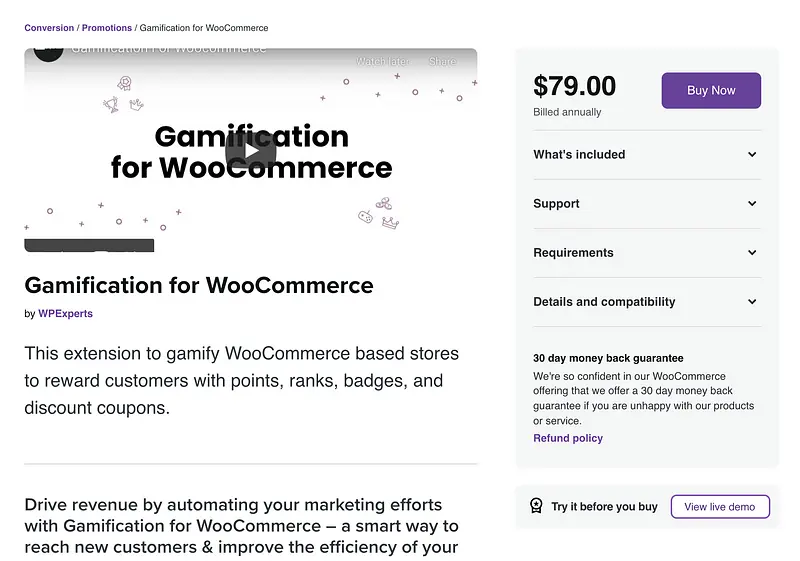
Task: Click the video thumbnail's bottom dark bar
Action: (x=89, y=245)
